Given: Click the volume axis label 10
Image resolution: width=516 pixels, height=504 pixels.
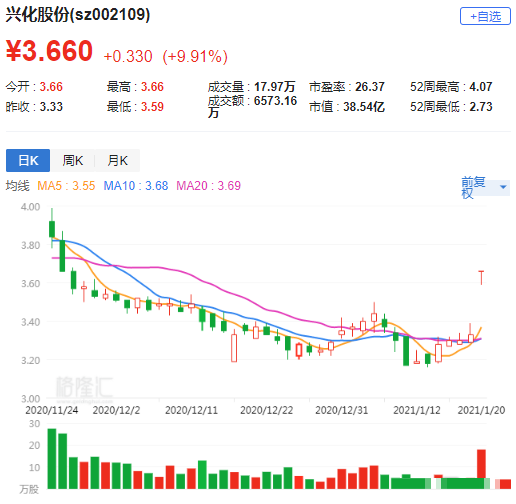Looking at the screenshot, I should tap(34, 468).
